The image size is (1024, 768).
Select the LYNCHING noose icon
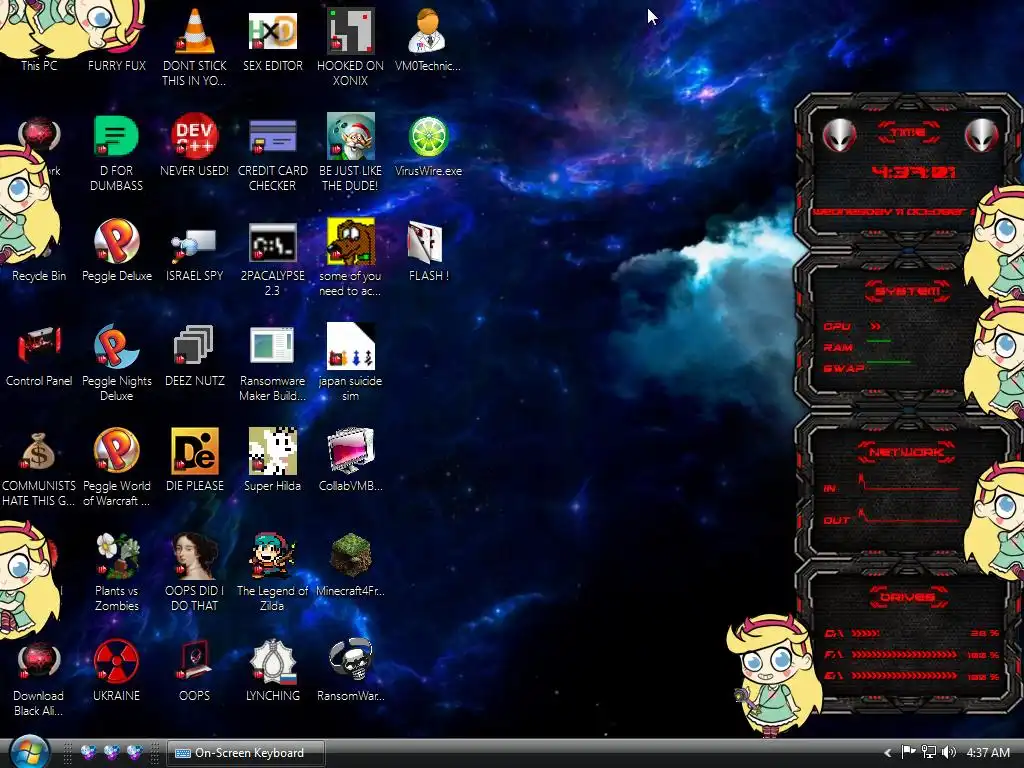coord(272,671)
